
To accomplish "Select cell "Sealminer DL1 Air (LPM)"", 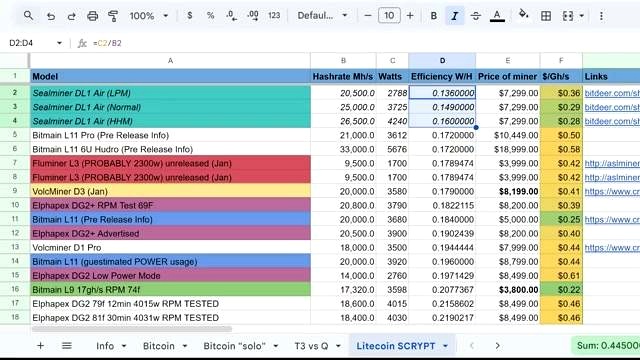I will point(170,93).
